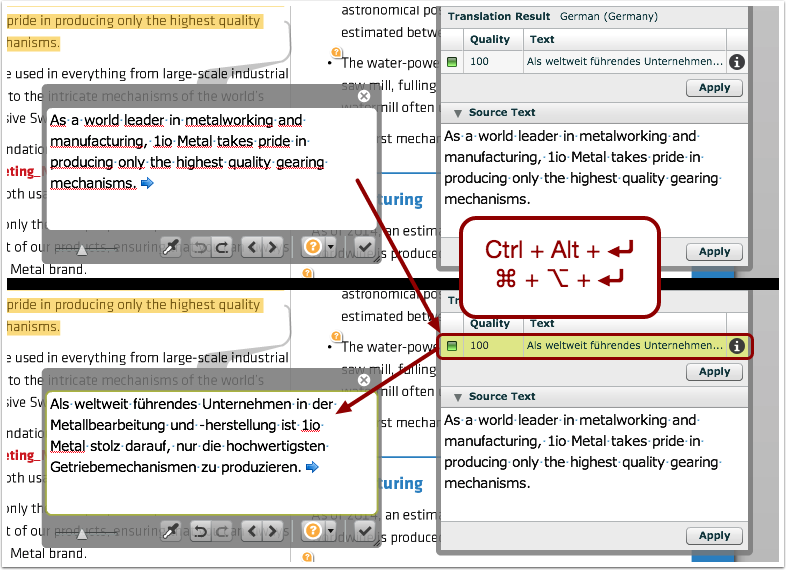
Task: Click Apply below Source Text in the upper panel
Action: point(714,252)
